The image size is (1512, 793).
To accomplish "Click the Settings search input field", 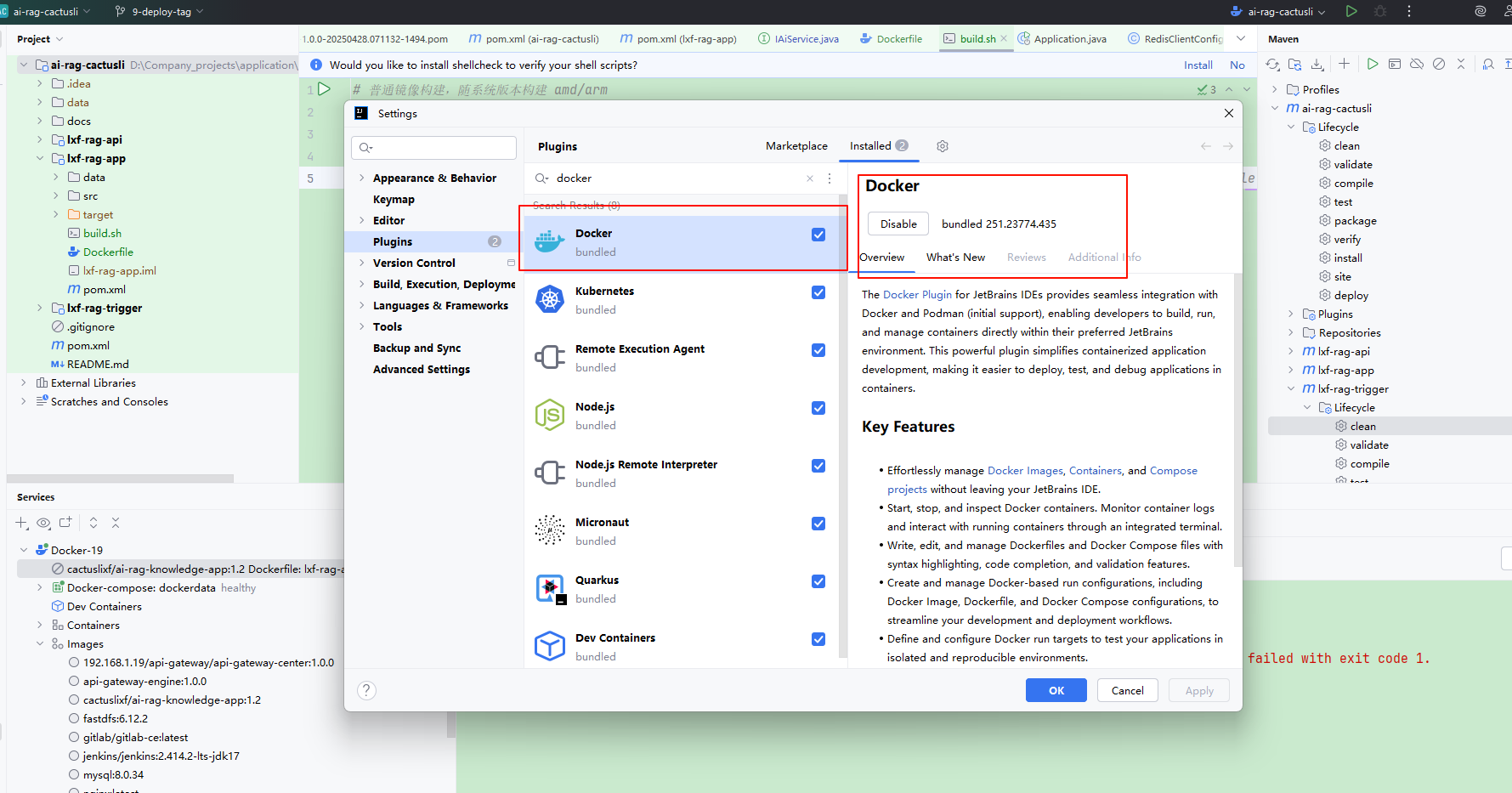I will (433, 148).
